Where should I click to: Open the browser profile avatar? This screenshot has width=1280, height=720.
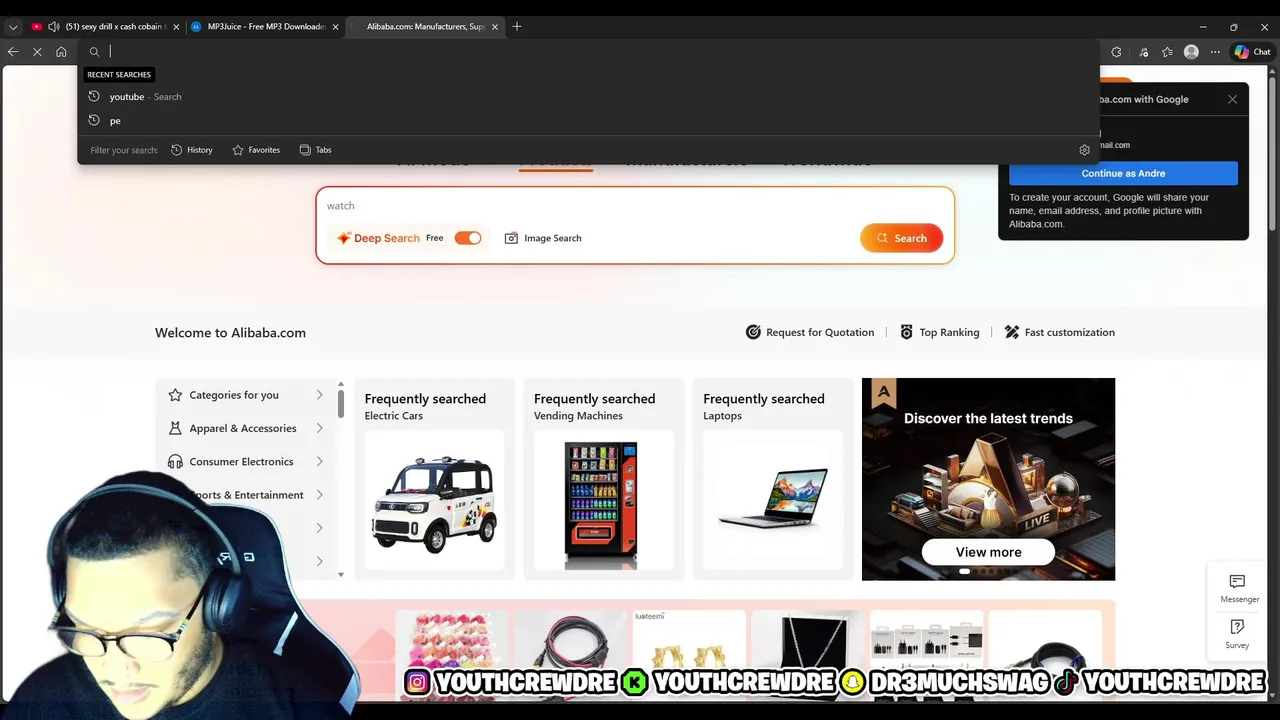[1191, 52]
